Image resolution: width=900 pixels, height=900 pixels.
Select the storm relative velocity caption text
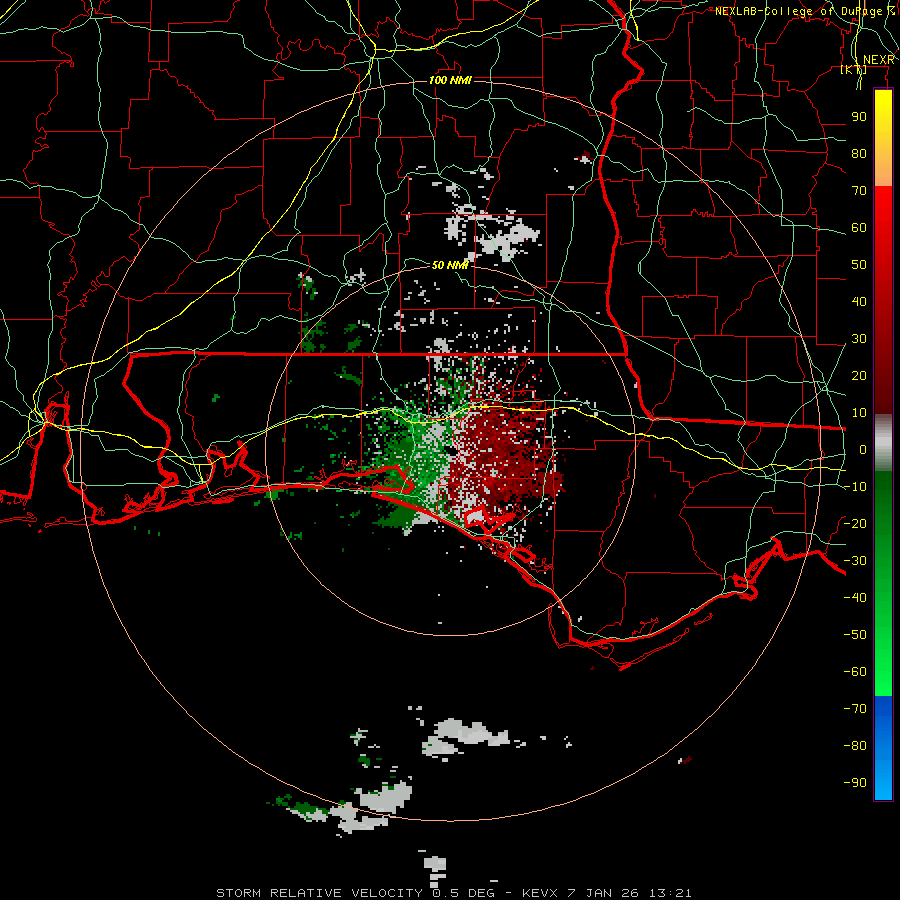click(453, 893)
